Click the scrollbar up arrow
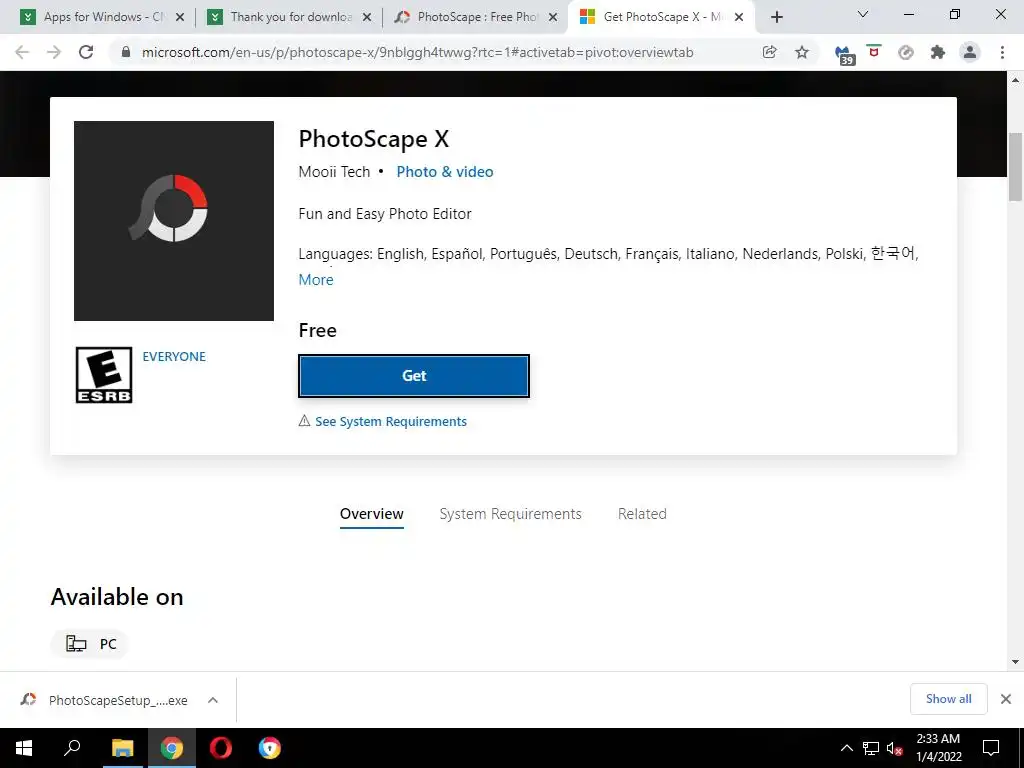 point(1016,80)
